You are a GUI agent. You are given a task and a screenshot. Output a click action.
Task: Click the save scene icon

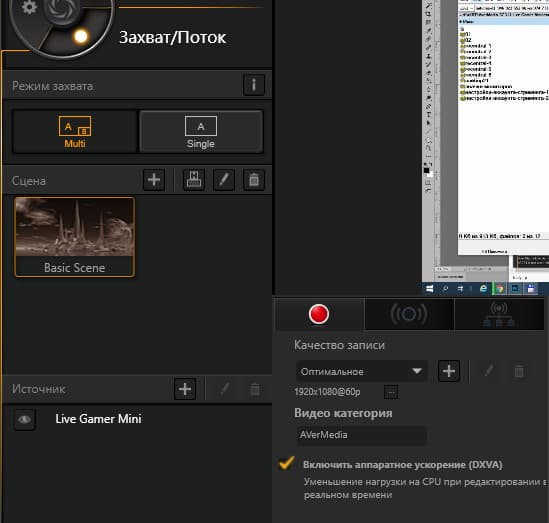[x=194, y=180]
